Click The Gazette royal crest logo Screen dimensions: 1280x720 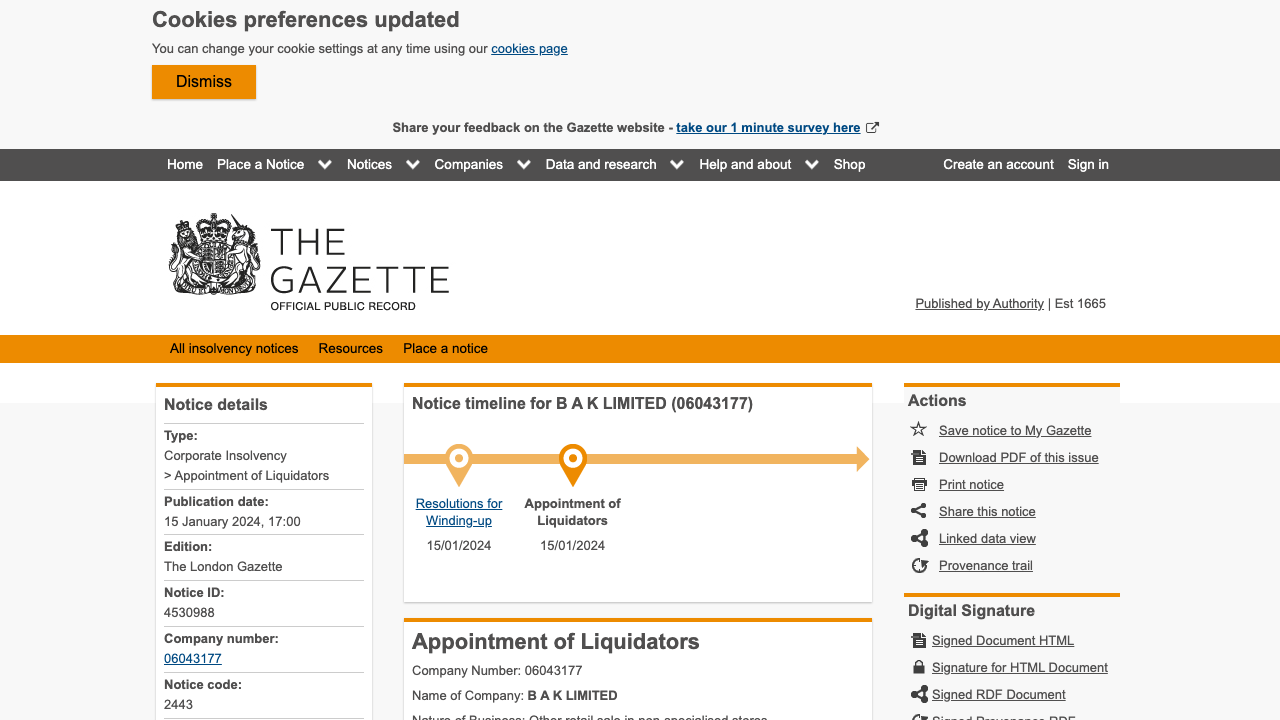215,255
